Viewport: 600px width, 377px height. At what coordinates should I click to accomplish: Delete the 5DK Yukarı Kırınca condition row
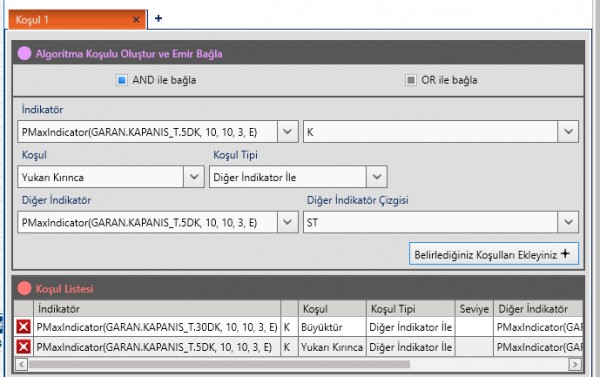pos(23,347)
